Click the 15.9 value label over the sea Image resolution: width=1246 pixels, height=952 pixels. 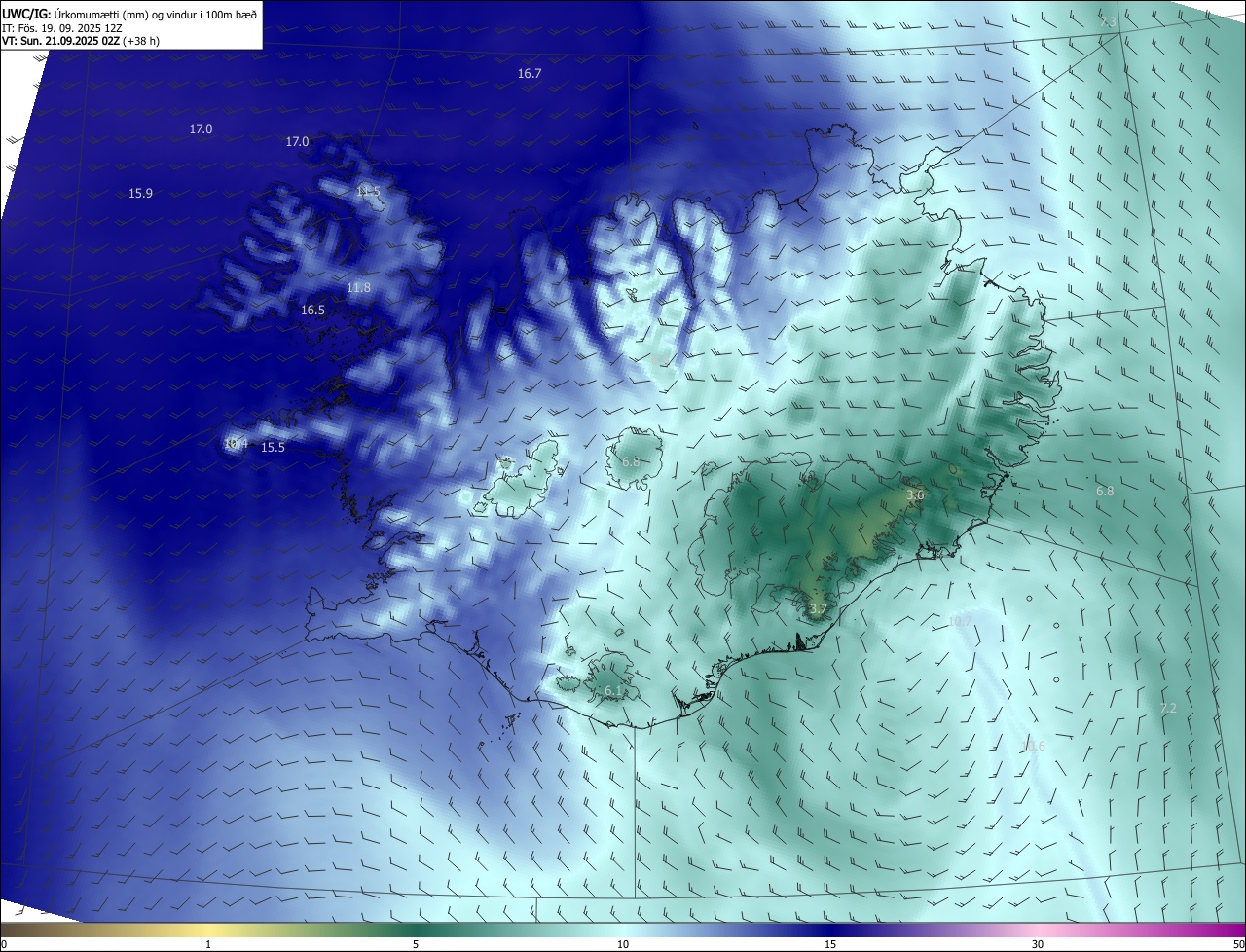140,194
